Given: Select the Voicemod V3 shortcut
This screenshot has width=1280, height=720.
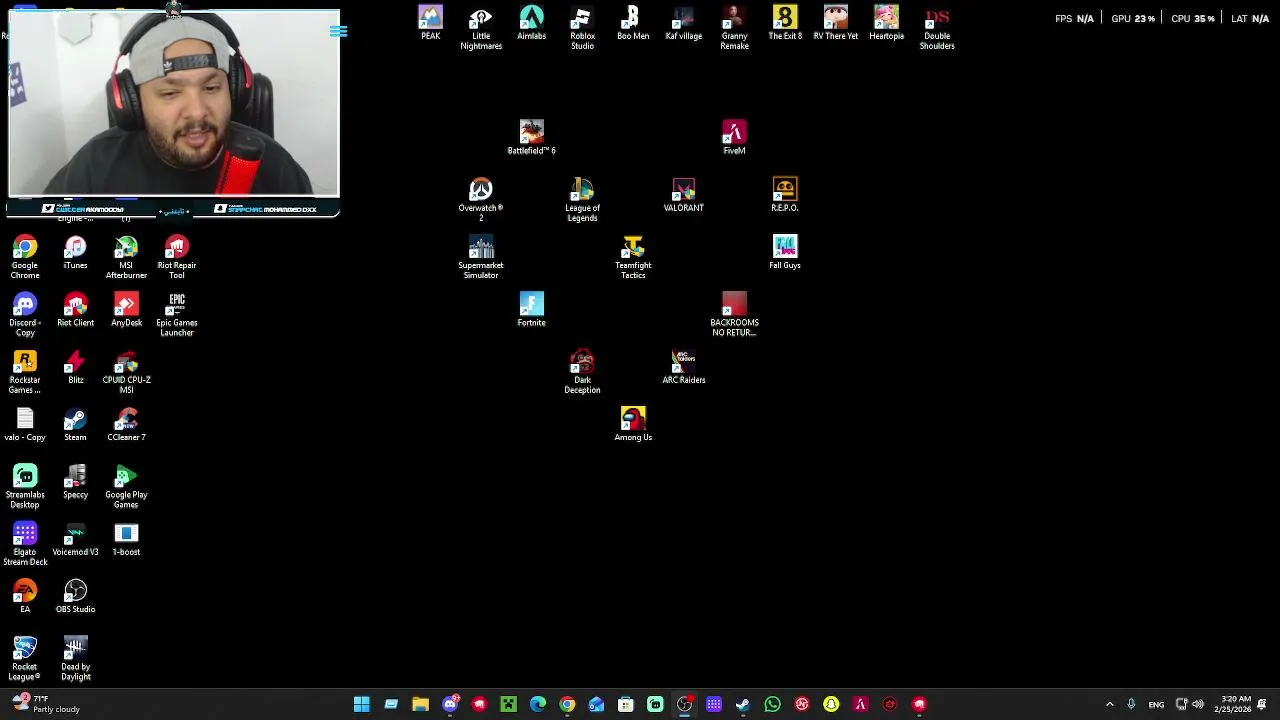Looking at the screenshot, I should (x=75, y=539).
